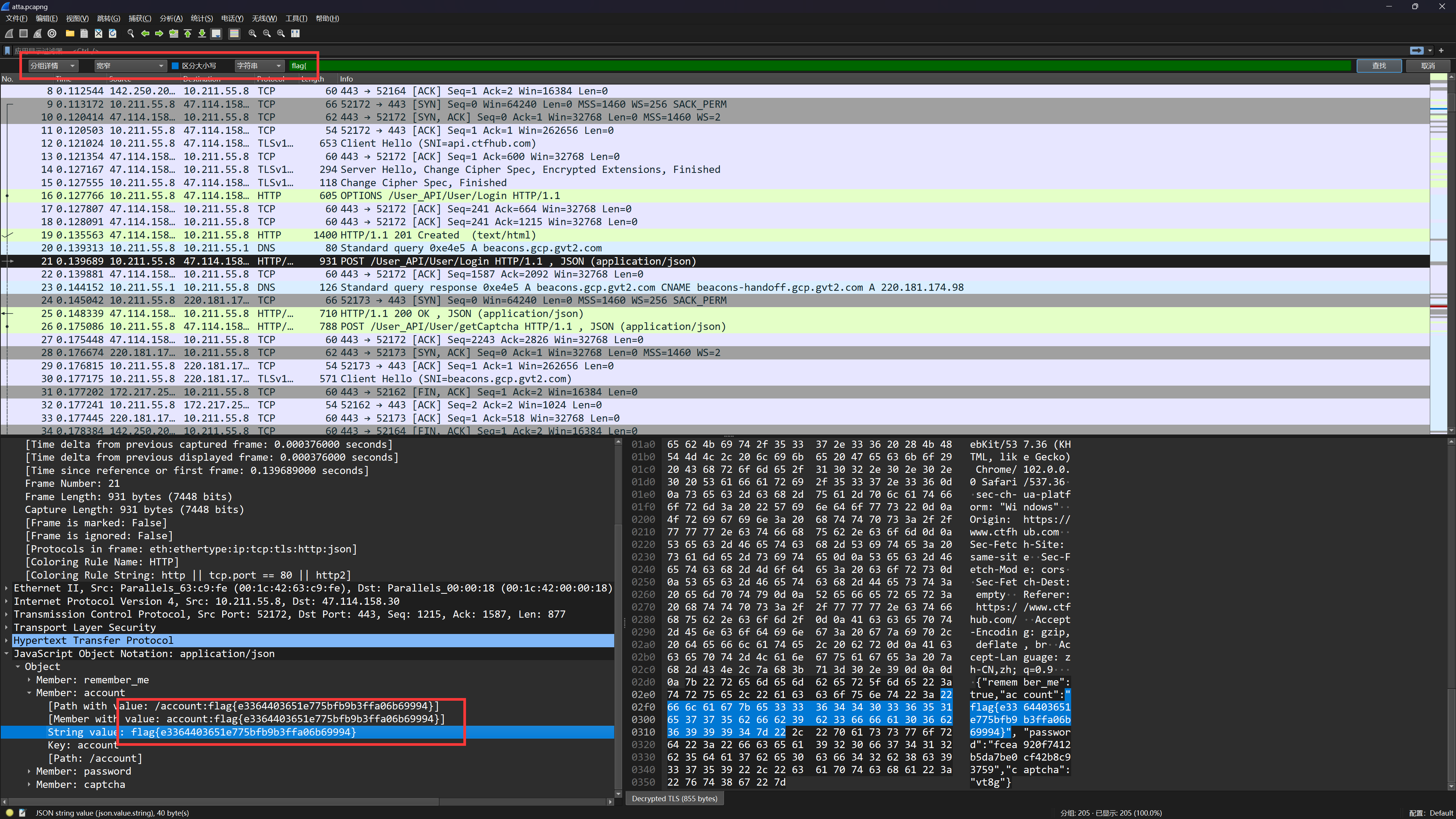Collapse Member: account node
Screen dimensions: 1456x819
pyautogui.click(x=29, y=693)
